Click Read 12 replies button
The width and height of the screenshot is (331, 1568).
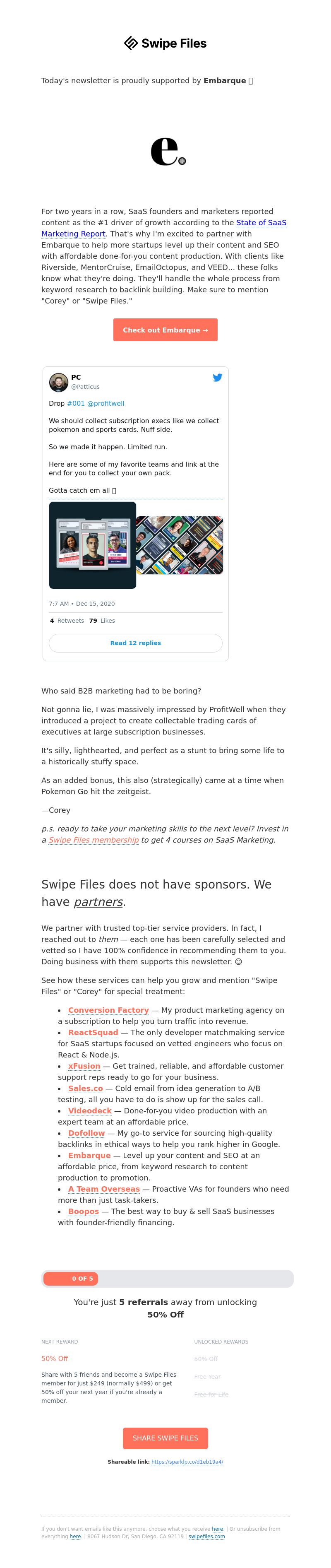[x=136, y=643]
